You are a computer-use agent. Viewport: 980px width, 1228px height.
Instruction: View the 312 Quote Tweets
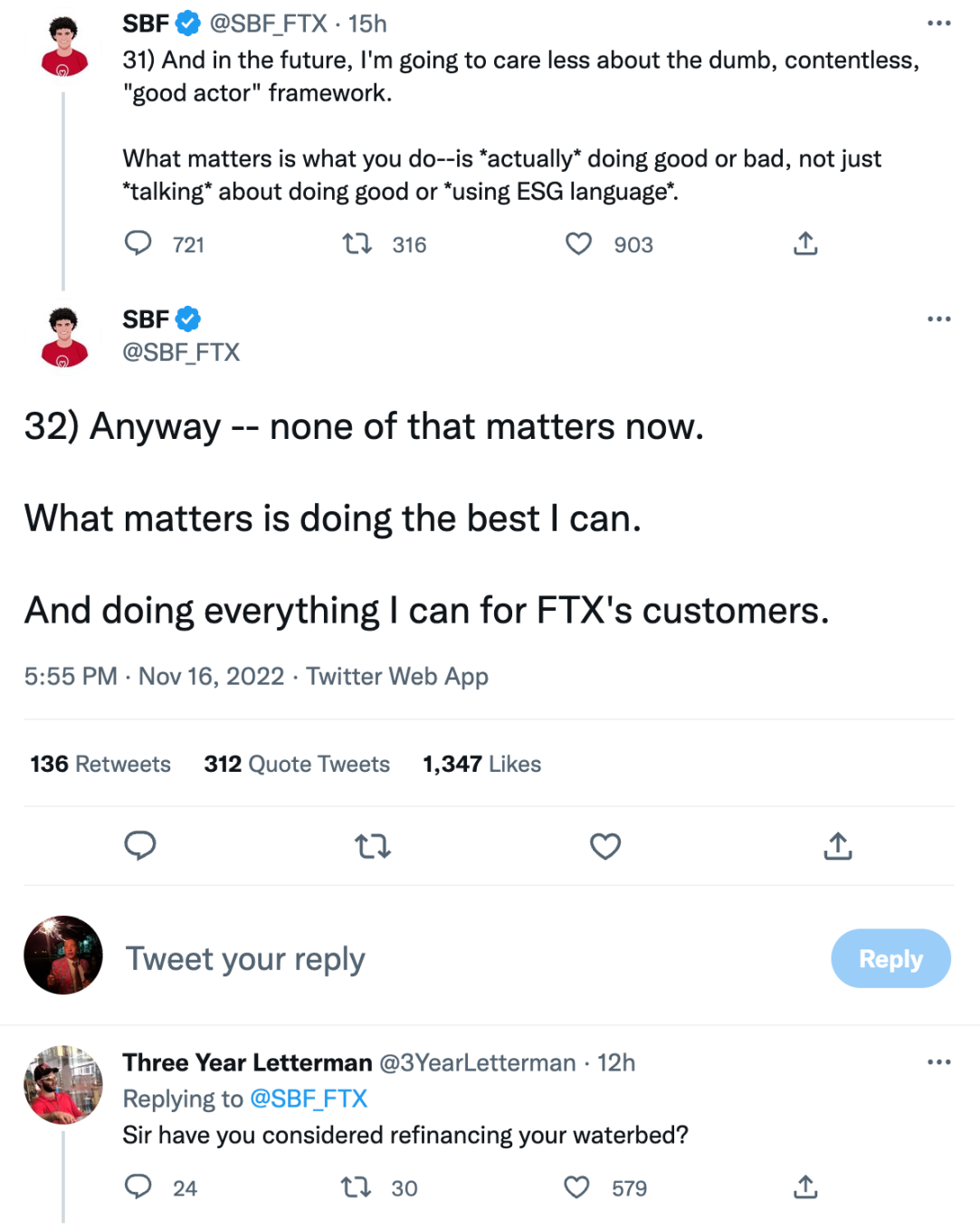[297, 764]
